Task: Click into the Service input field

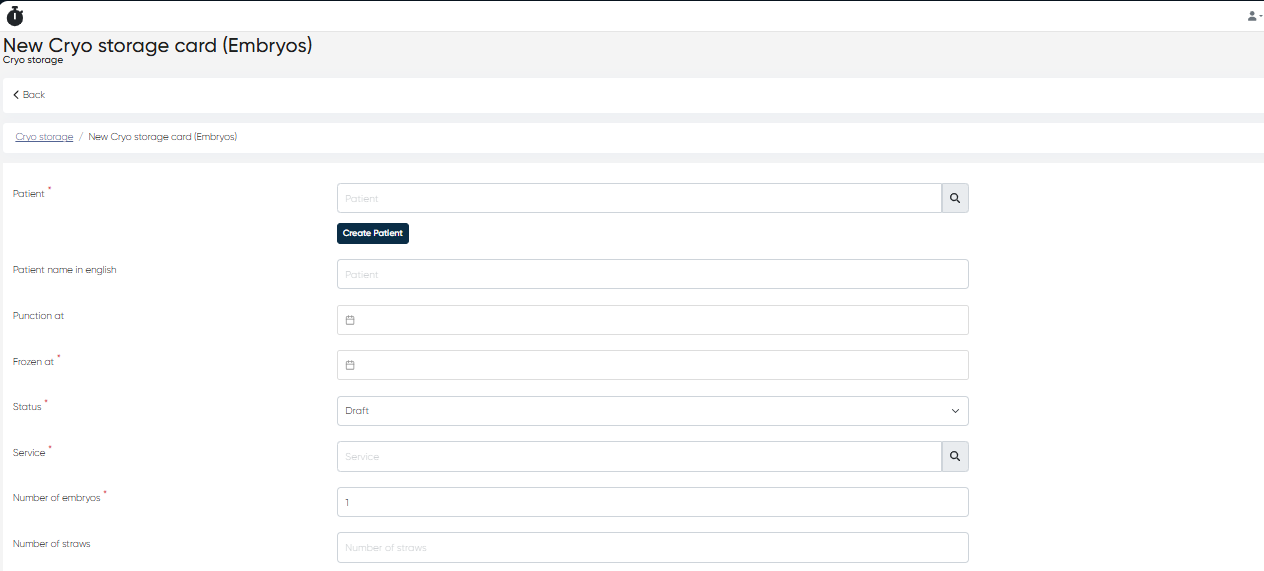Action: pos(639,457)
